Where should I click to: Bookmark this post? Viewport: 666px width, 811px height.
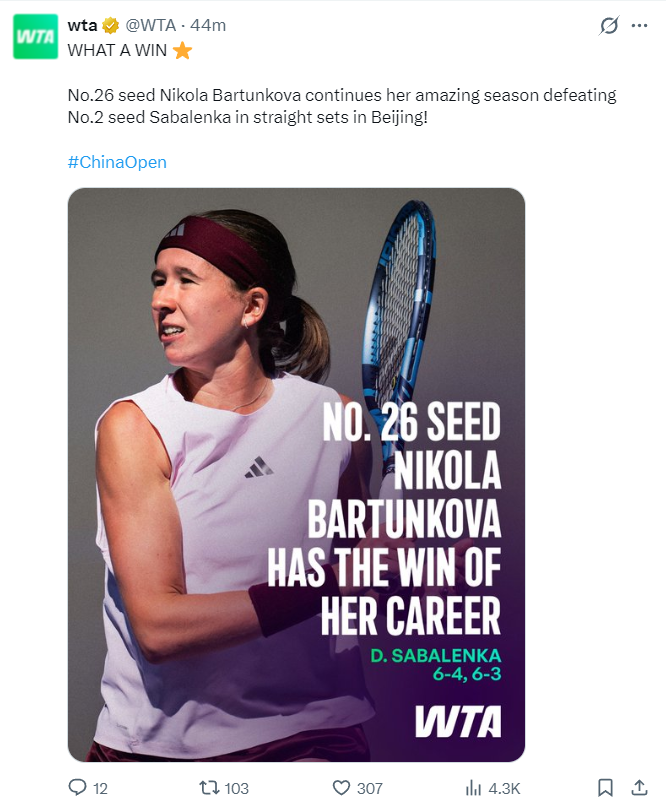606,788
